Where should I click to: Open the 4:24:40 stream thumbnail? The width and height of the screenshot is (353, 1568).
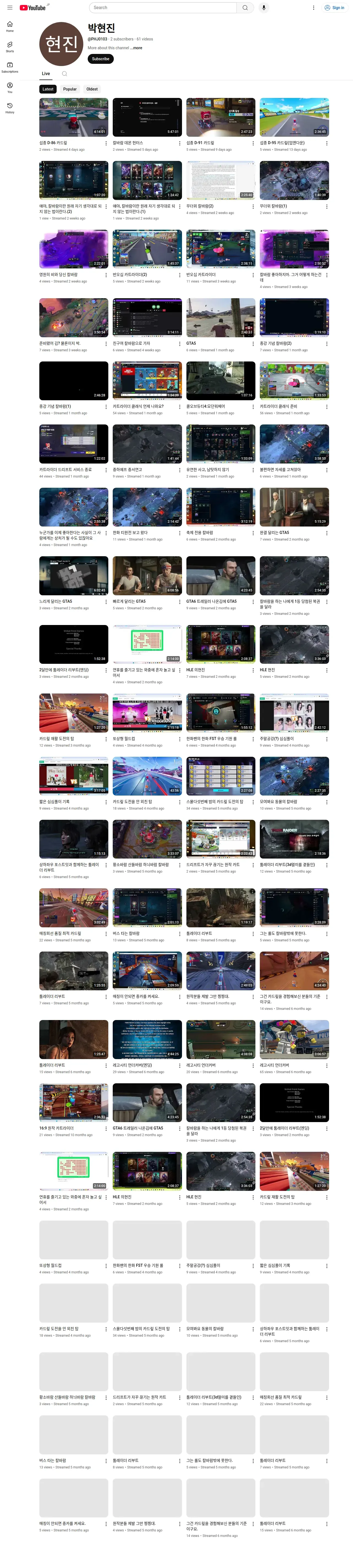[294, 971]
